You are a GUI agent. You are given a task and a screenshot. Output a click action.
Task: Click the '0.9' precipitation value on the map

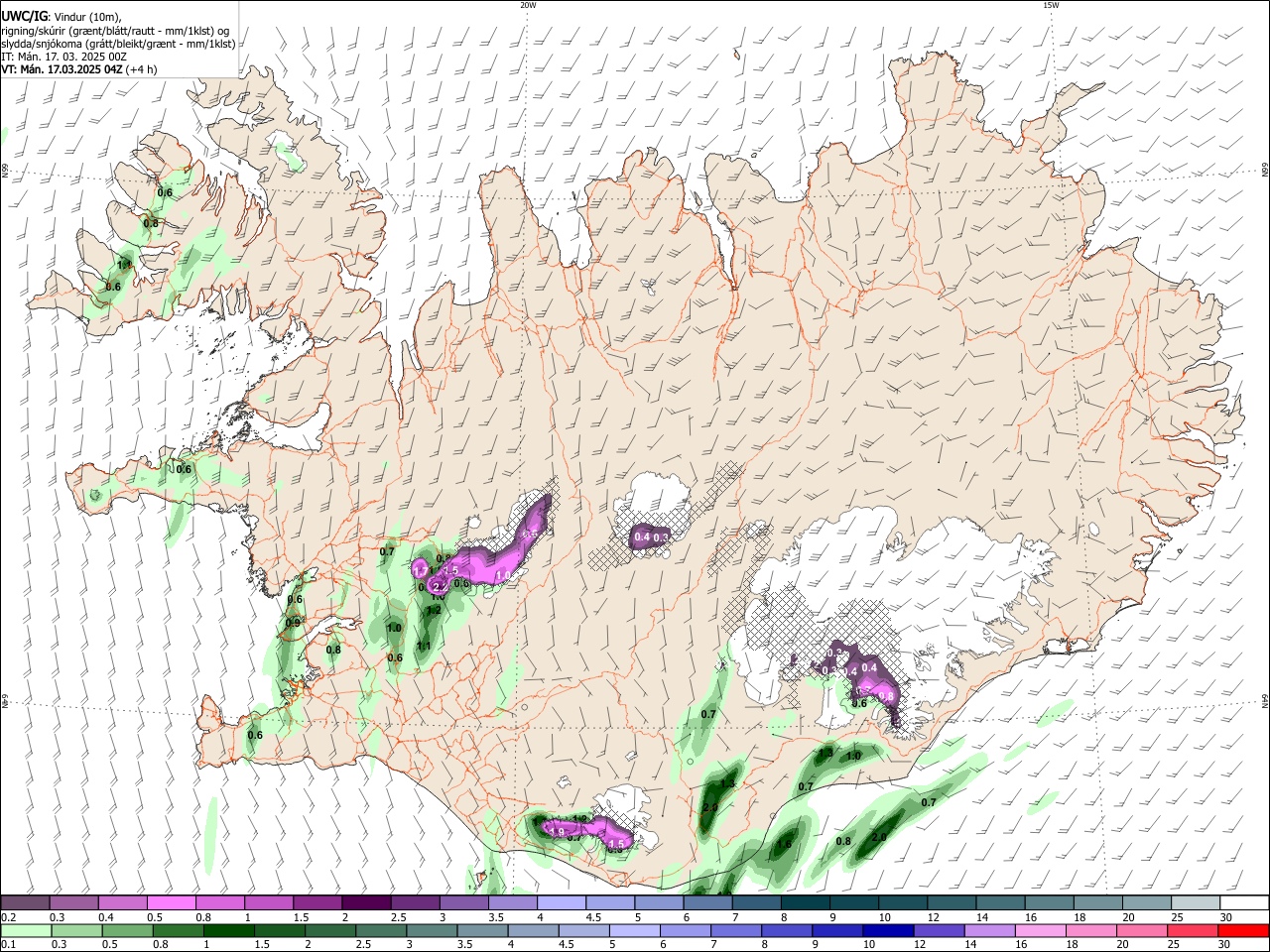(x=293, y=623)
